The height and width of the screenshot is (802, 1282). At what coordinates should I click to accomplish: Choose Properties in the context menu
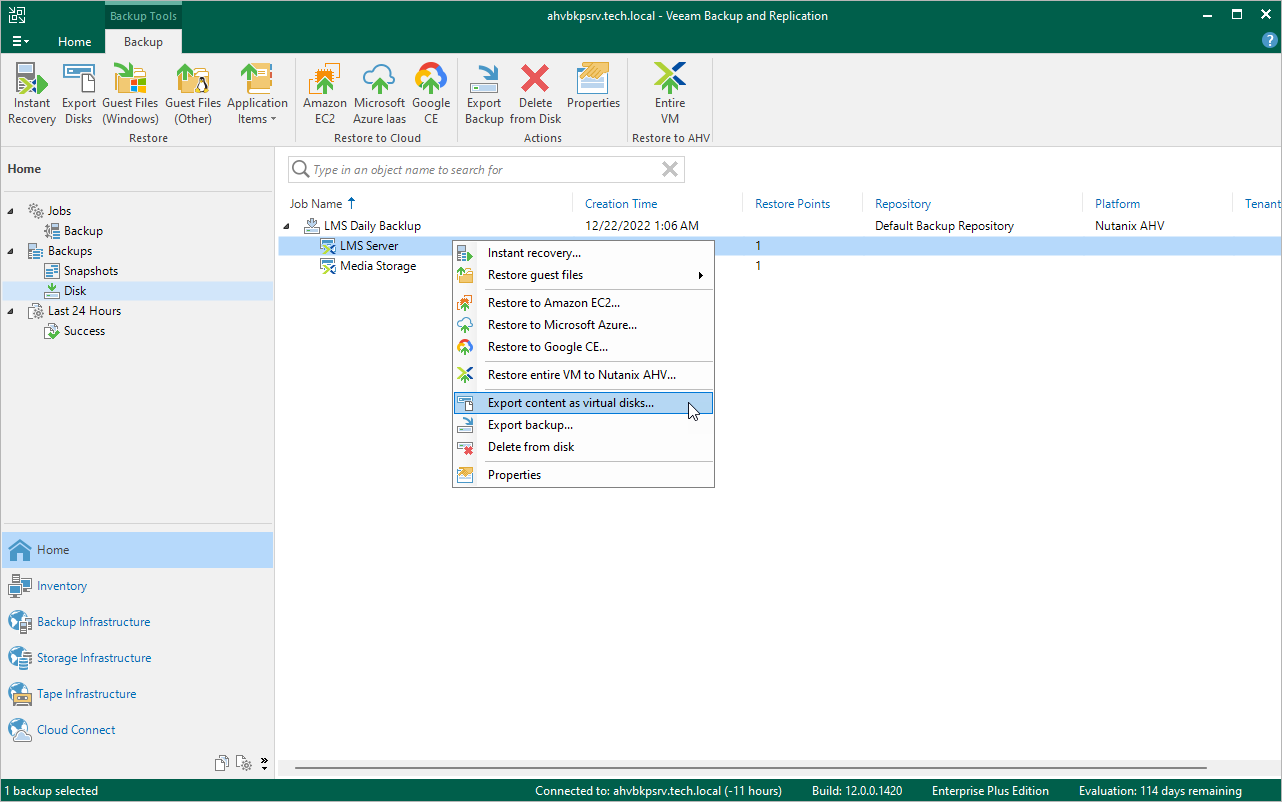[x=584, y=475]
